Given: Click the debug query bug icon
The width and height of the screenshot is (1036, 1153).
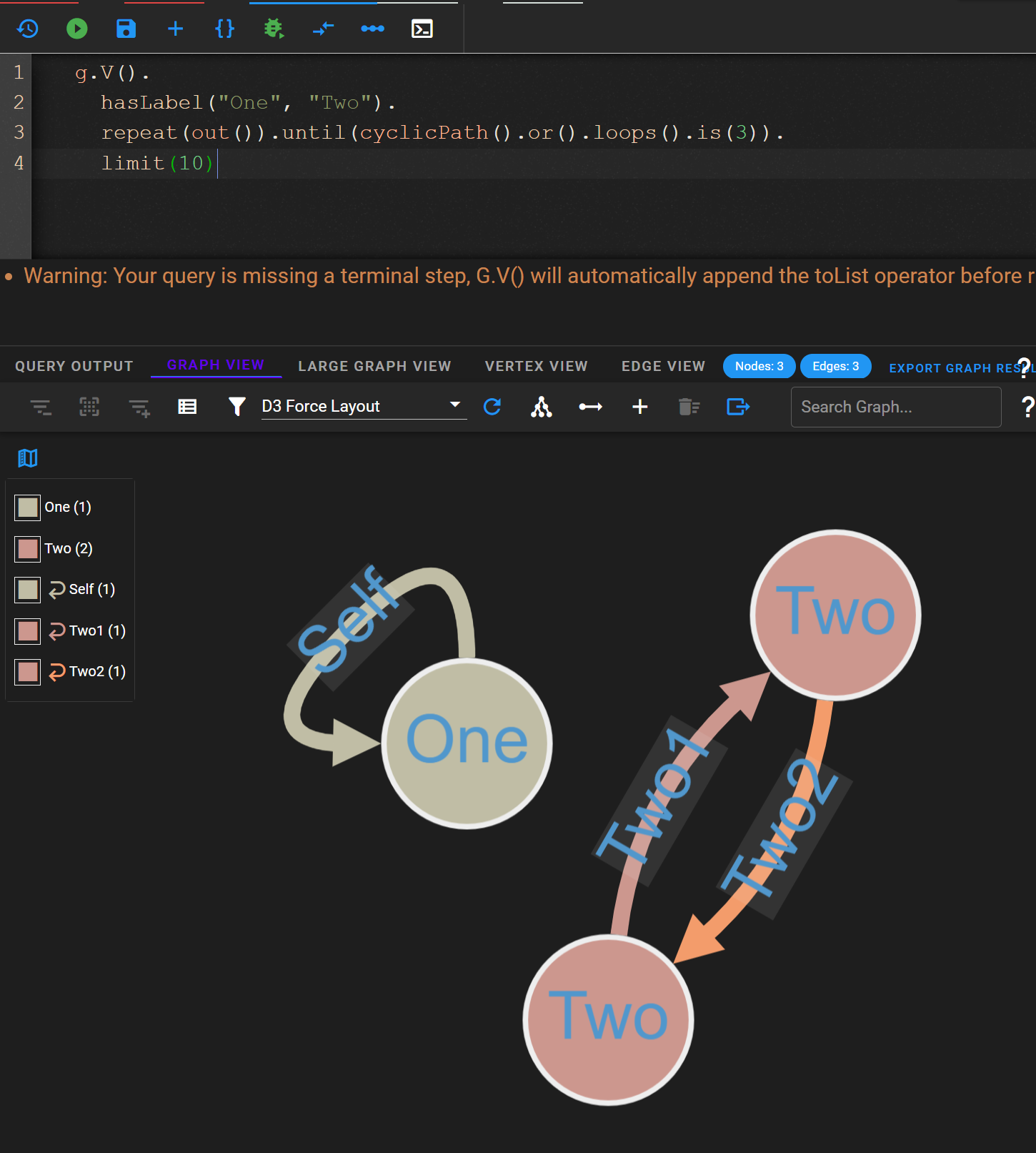Looking at the screenshot, I should 274,29.
